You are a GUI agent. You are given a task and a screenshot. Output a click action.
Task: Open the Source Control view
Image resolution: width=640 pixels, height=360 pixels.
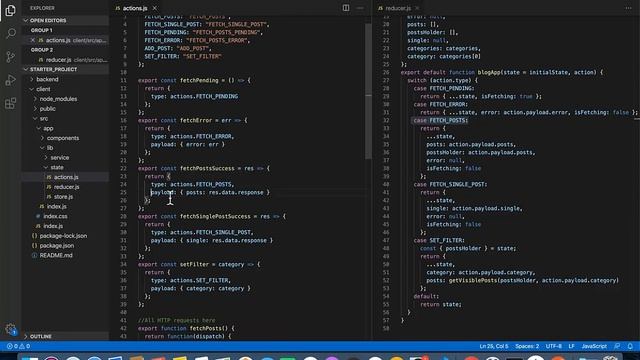pos(11,57)
